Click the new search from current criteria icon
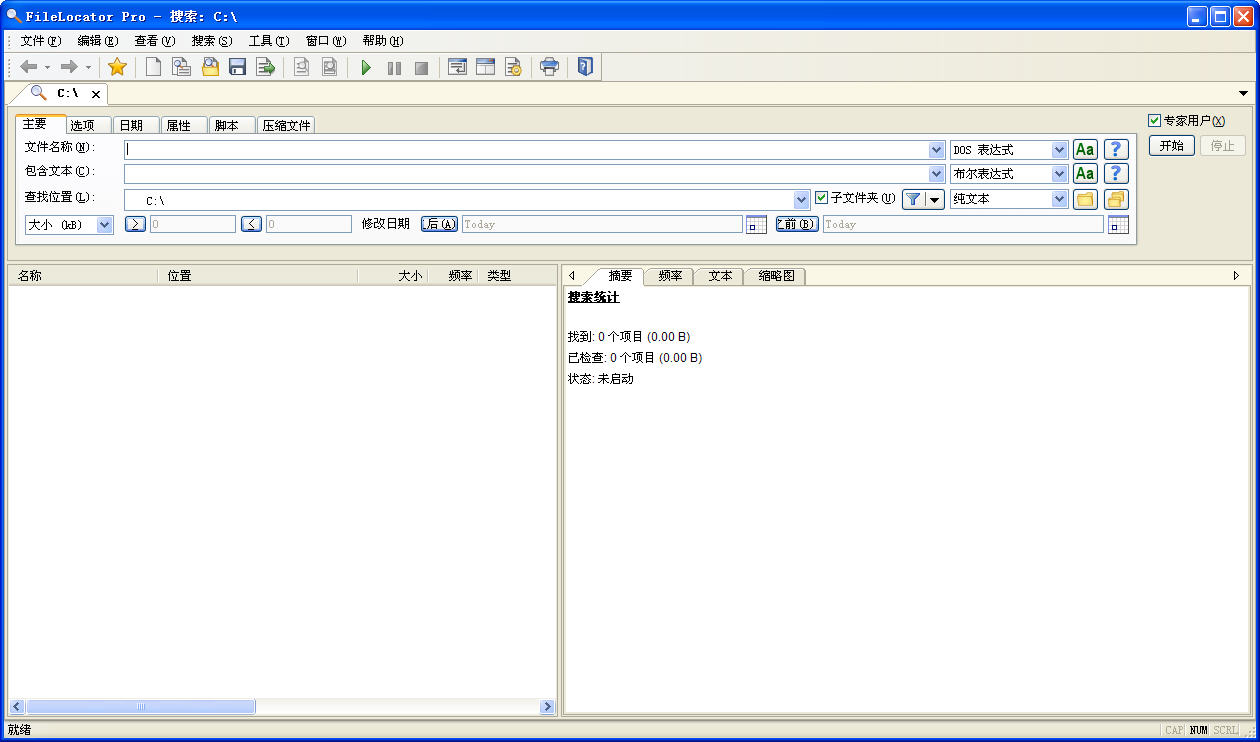Viewport: 1260px width, 742px height. pyautogui.click(x=181, y=67)
